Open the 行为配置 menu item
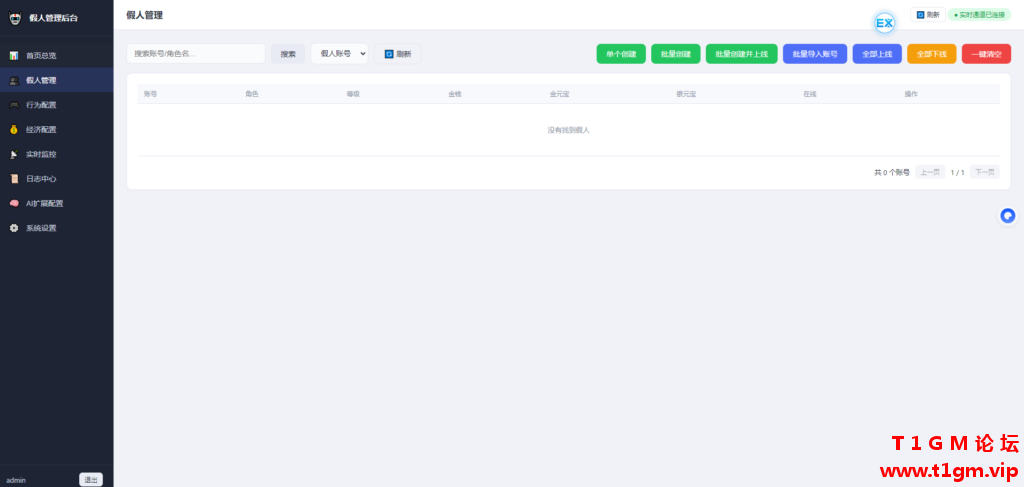The width and height of the screenshot is (1024, 487). 57,105
